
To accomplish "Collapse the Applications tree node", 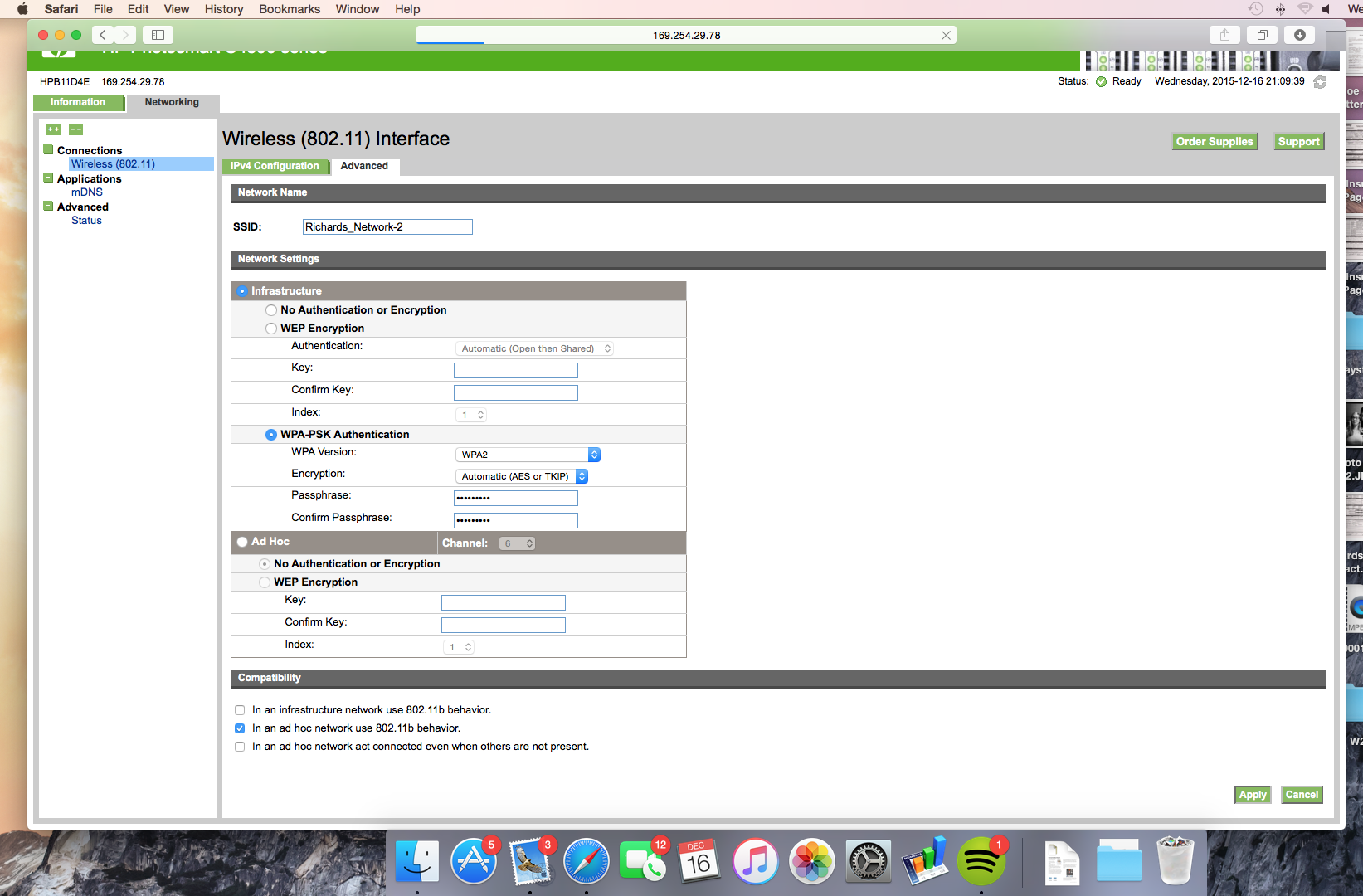I will tap(48, 178).
